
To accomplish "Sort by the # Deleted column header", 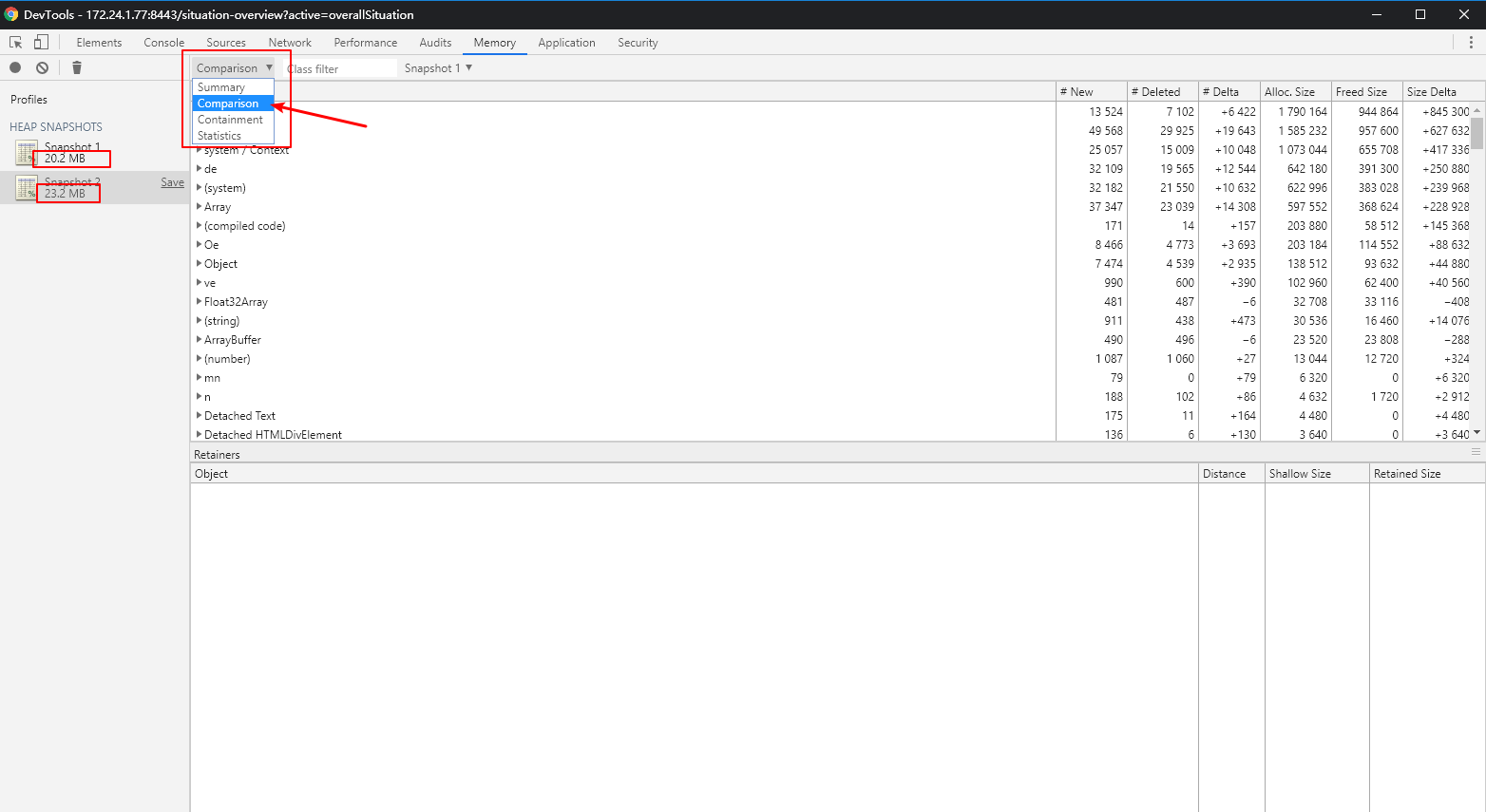I will 1163,92.
